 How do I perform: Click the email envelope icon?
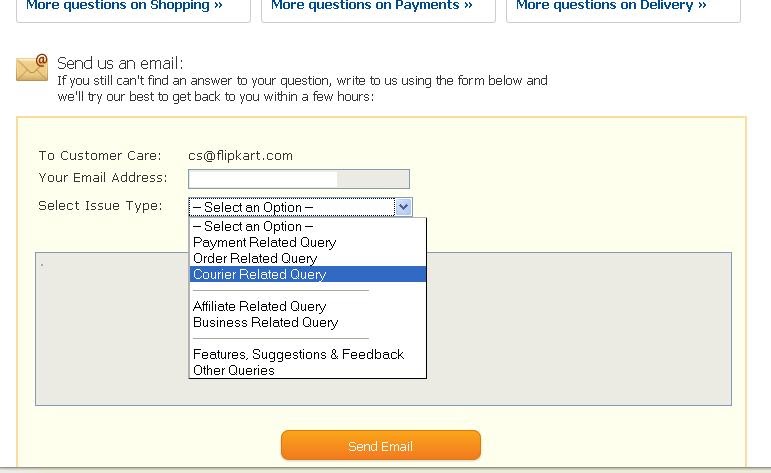pyautogui.click(x=32, y=68)
